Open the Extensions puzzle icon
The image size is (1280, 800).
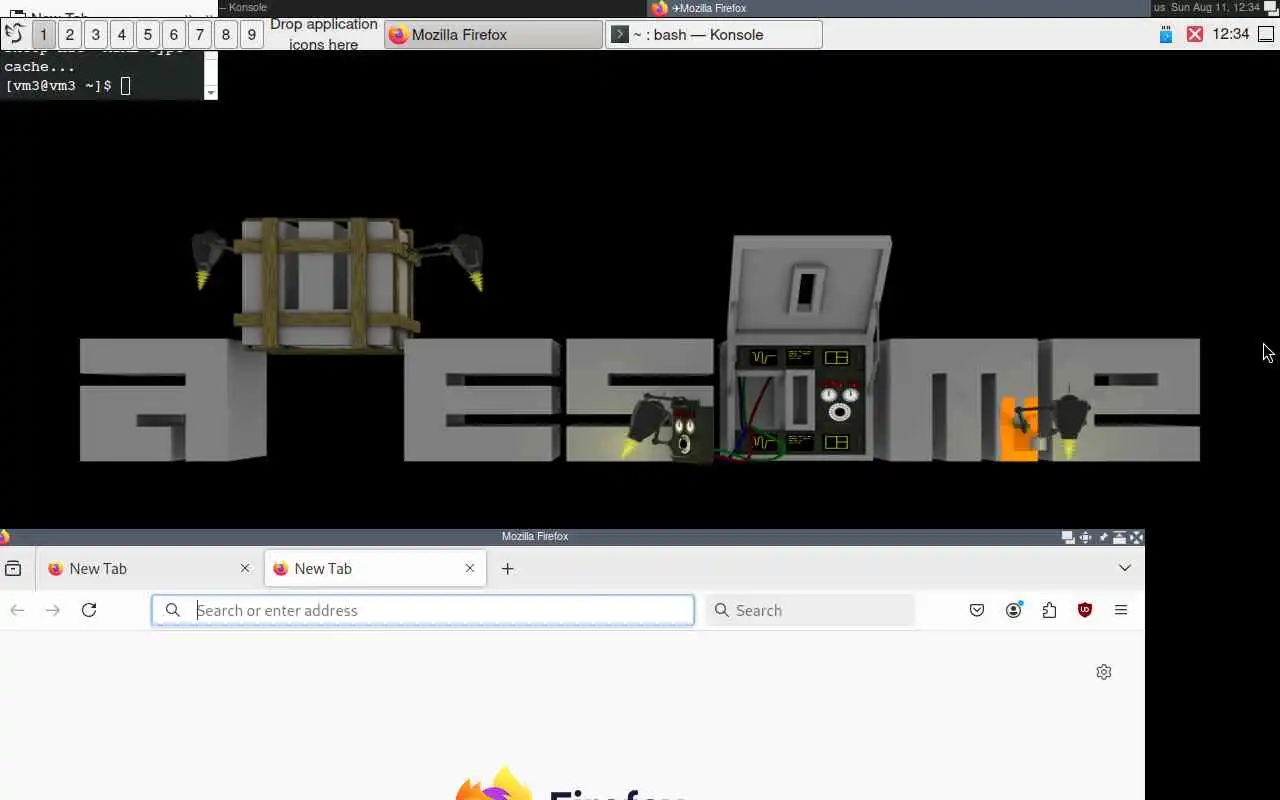pyautogui.click(x=1049, y=610)
